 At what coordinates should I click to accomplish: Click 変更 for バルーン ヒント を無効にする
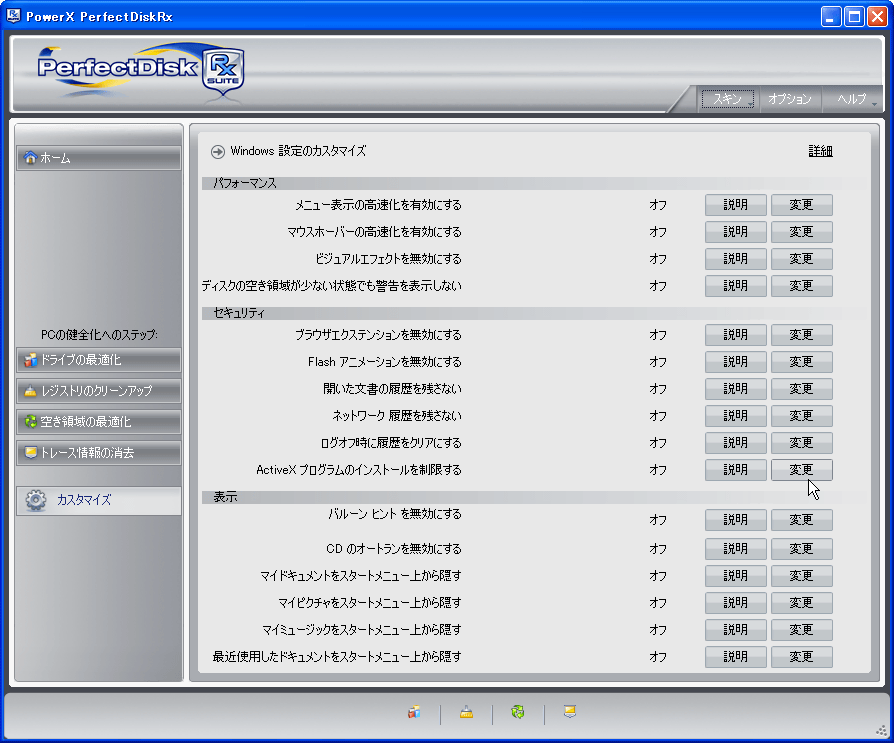tap(802, 520)
